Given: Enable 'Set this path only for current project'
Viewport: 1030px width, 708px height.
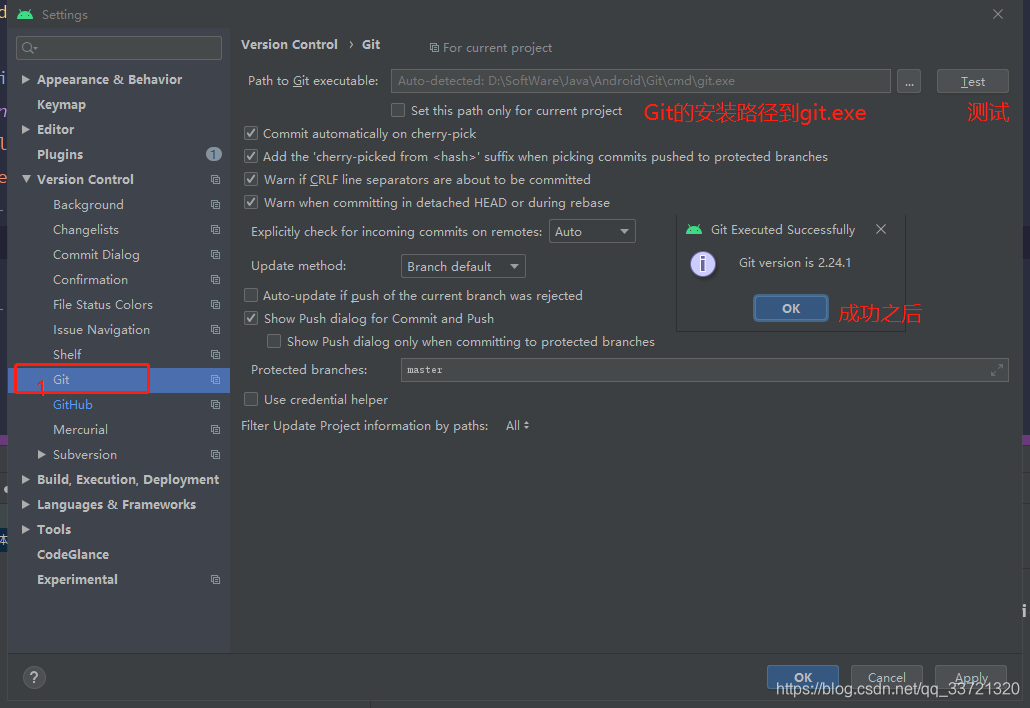Looking at the screenshot, I should click(x=398, y=110).
